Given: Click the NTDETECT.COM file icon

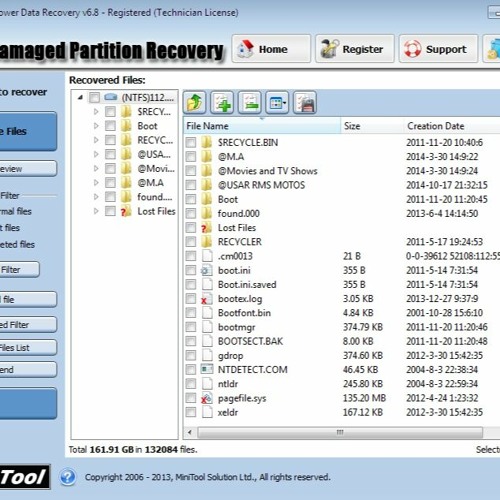Looking at the screenshot, I should (x=207, y=369).
